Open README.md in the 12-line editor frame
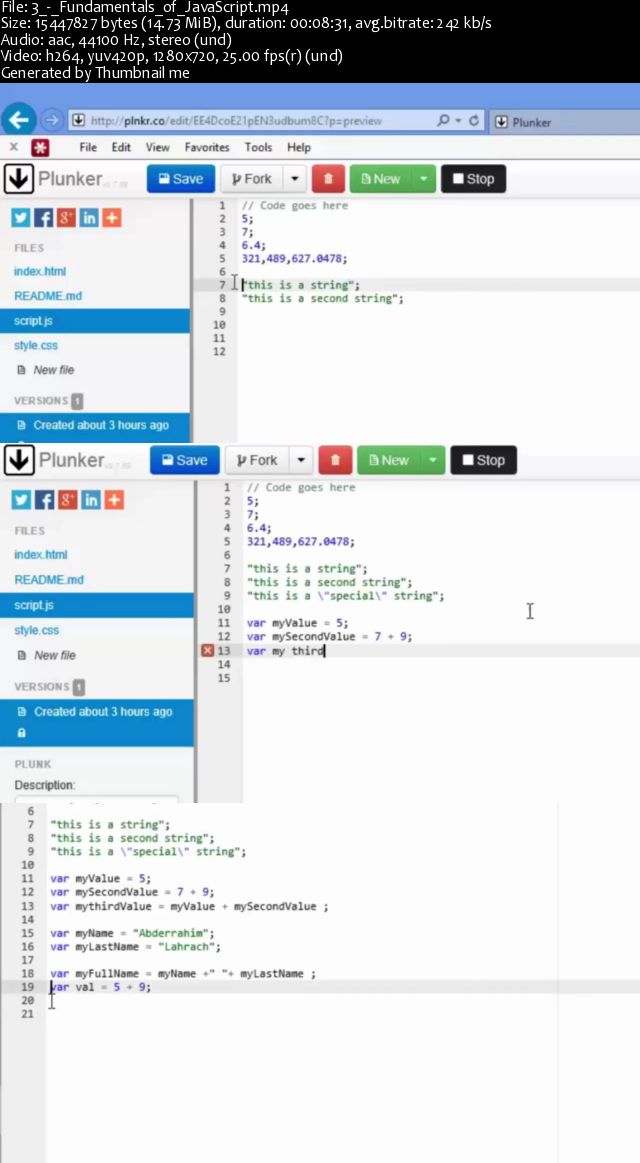 [x=48, y=296]
